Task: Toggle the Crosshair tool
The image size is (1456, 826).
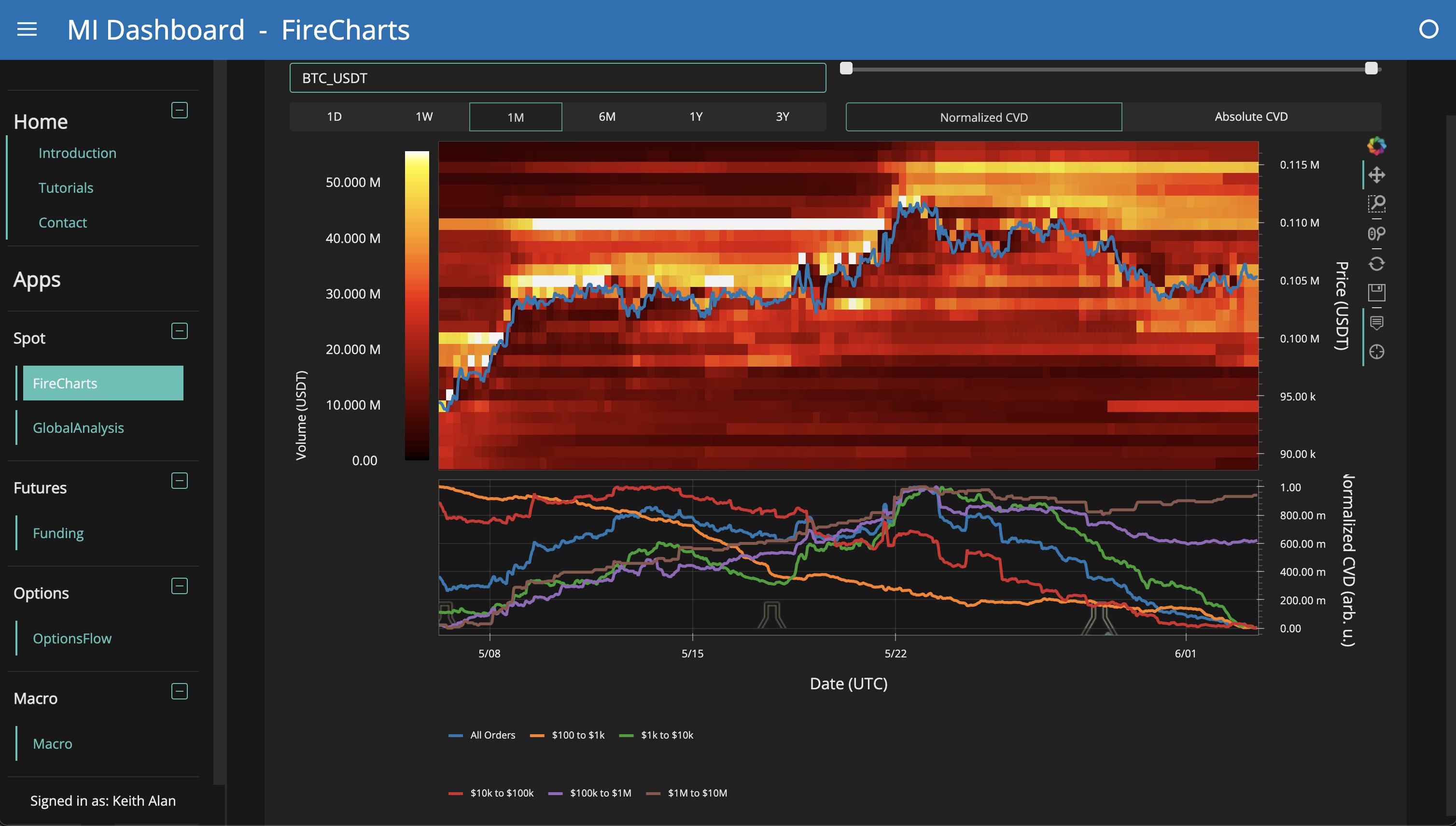Action: (1377, 352)
